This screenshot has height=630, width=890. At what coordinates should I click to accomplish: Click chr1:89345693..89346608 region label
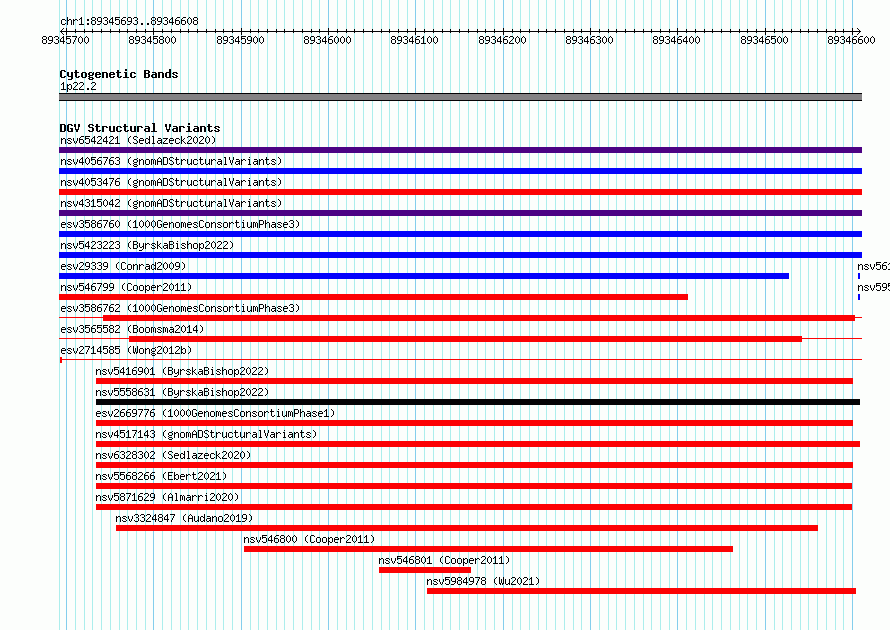point(129,22)
